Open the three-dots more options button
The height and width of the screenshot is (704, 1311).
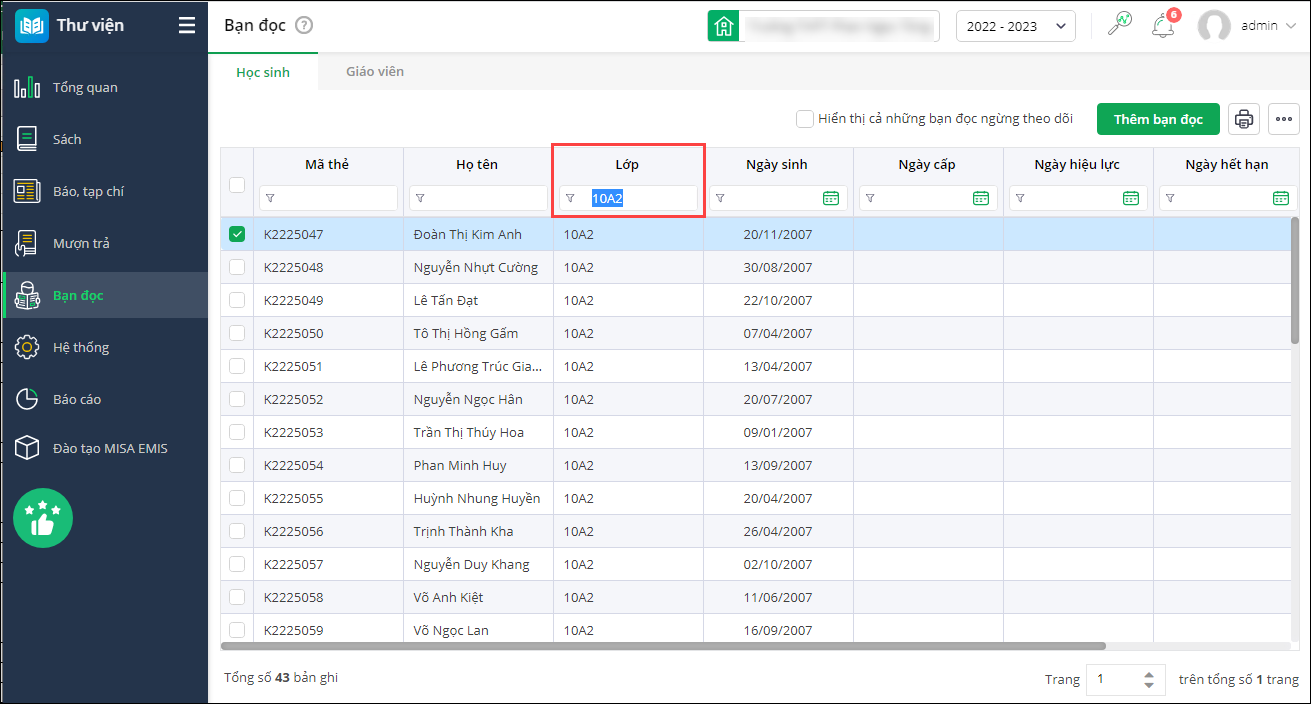pyautogui.click(x=1284, y=119)
